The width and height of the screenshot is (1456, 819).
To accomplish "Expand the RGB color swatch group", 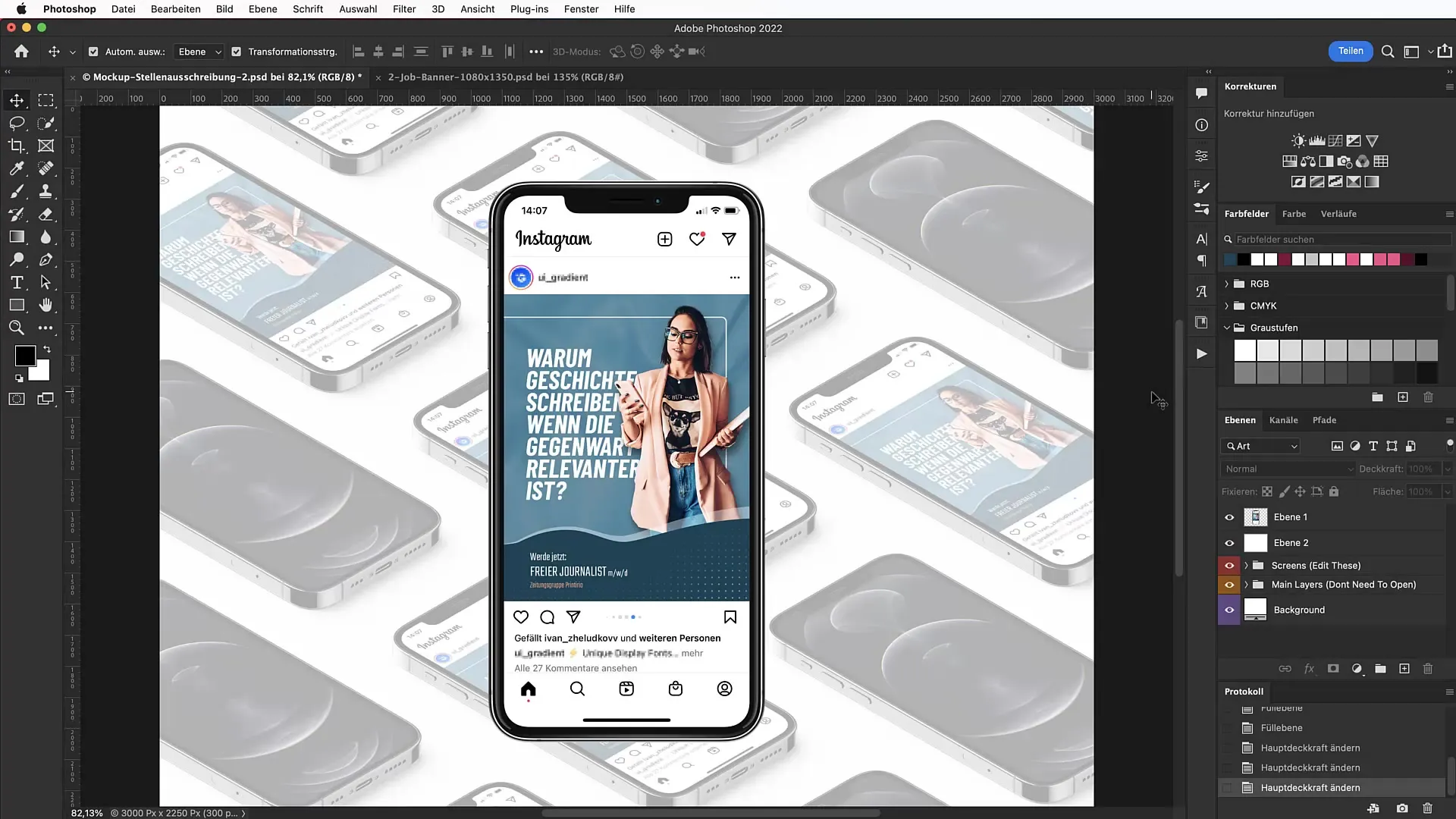I will 1227,283.
